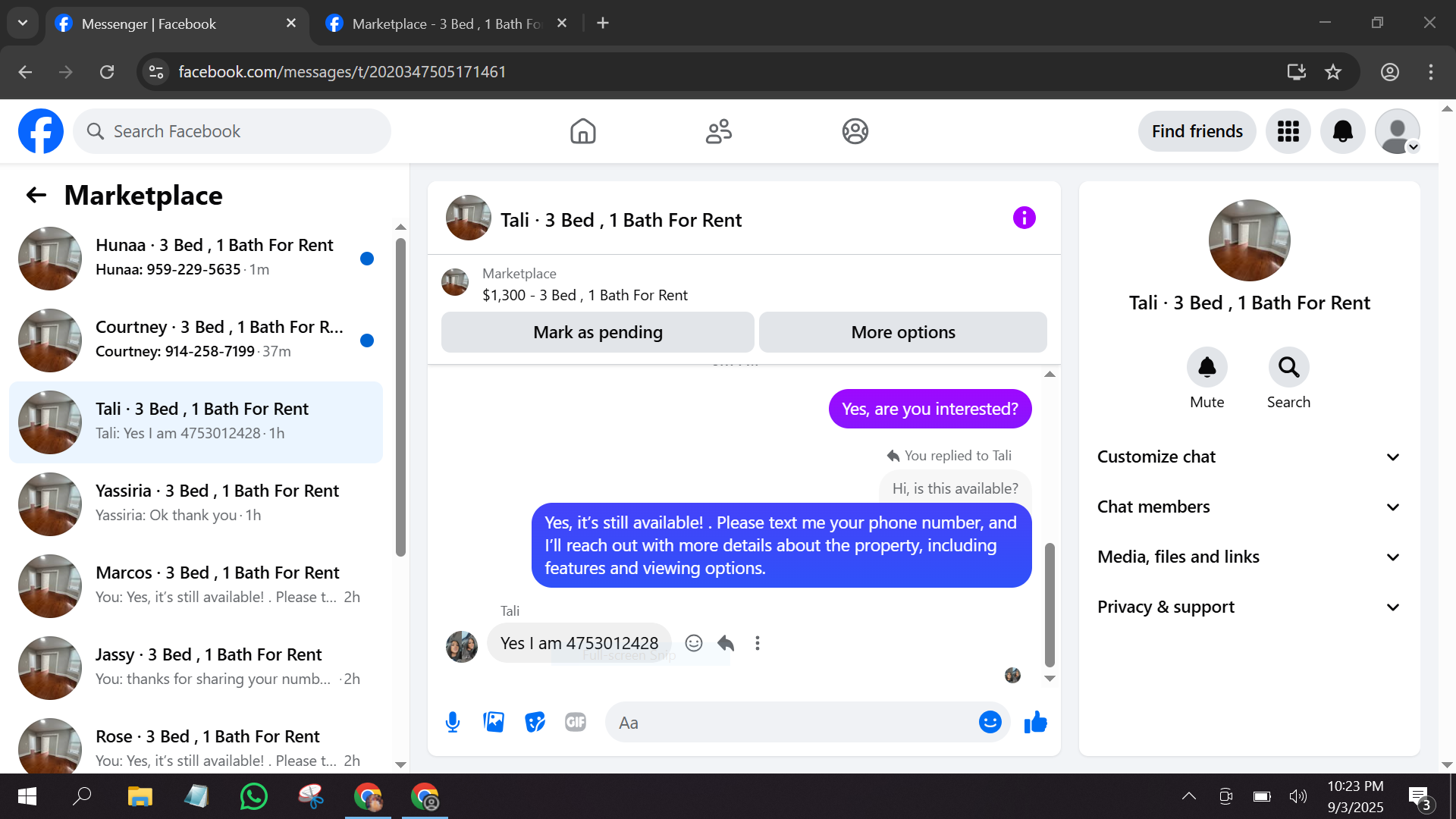Open Marcos's conversation in the list
The image size is (1456, 819).
click(196, 586)
